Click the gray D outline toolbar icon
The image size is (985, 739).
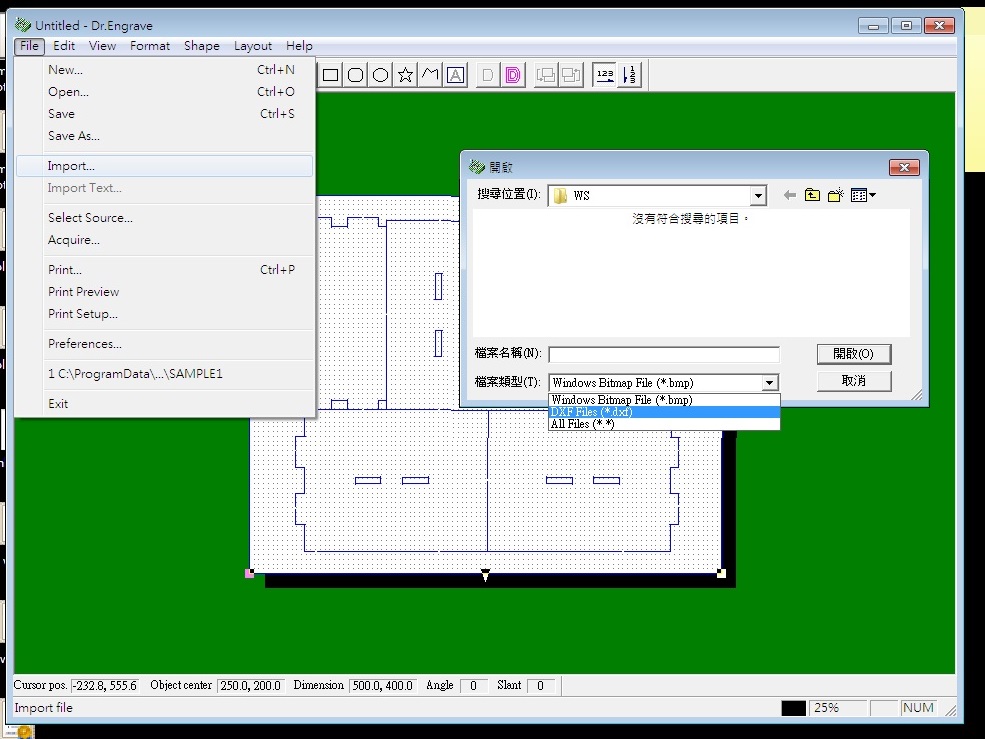click(487, 75)
